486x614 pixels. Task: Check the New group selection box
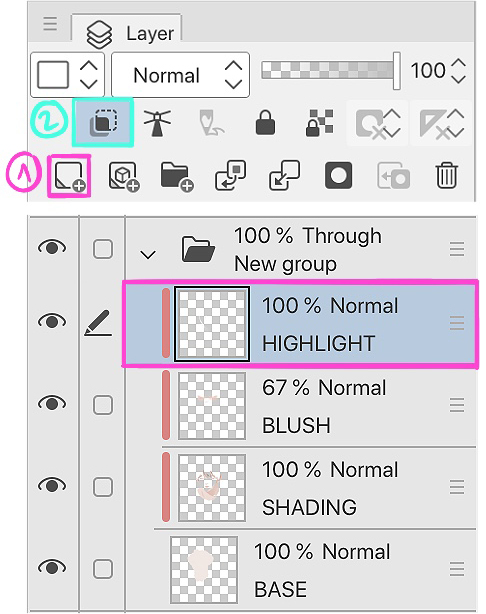(103, 249)
